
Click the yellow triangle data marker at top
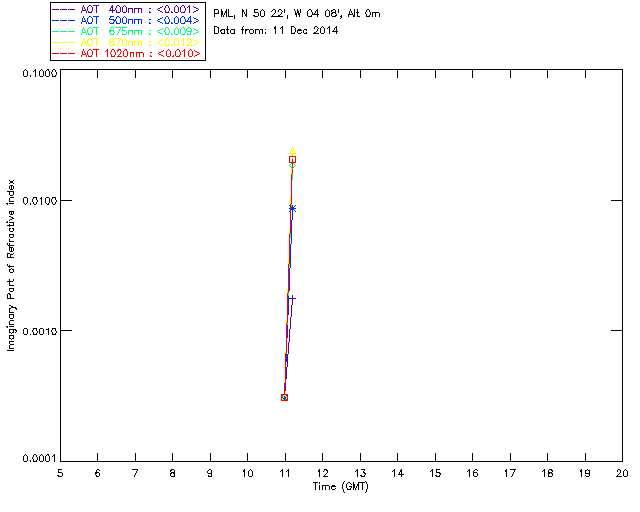(x=292, y=151)
